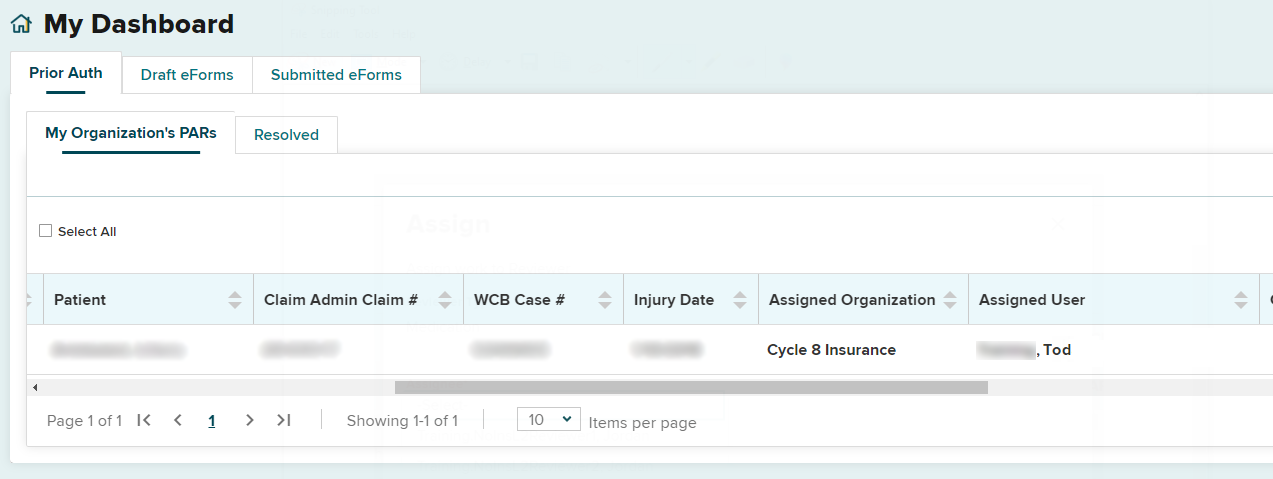The image size is (1273, 479).
Task: Check the Select All checkbox
Action: pos(45,231)
